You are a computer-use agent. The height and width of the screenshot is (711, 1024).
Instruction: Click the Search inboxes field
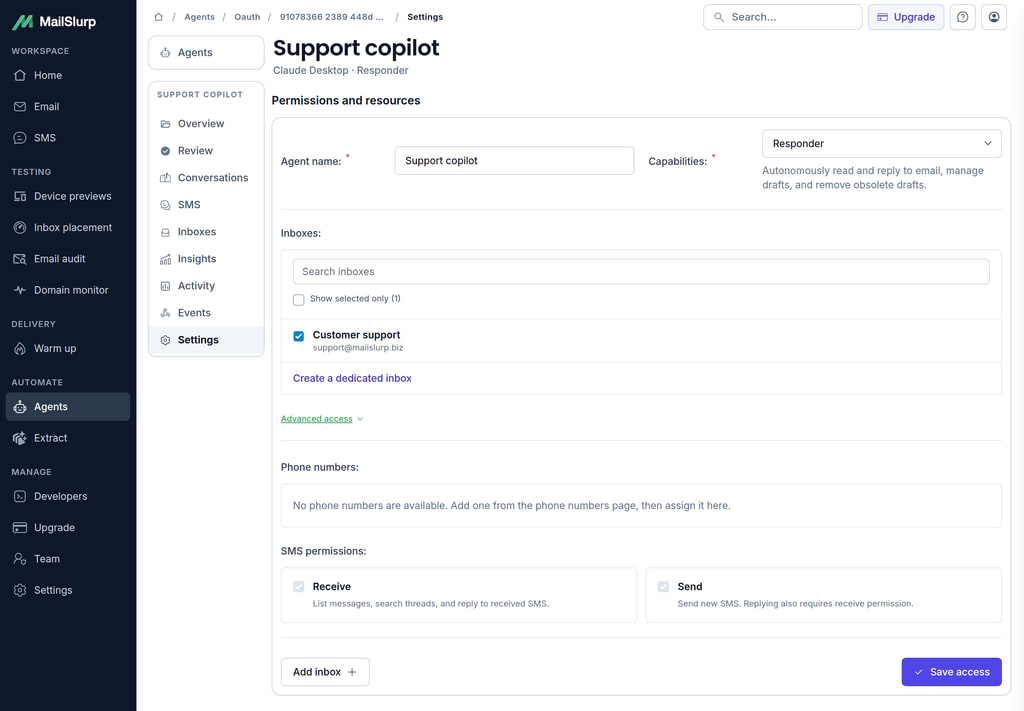(x=641, y=272)
